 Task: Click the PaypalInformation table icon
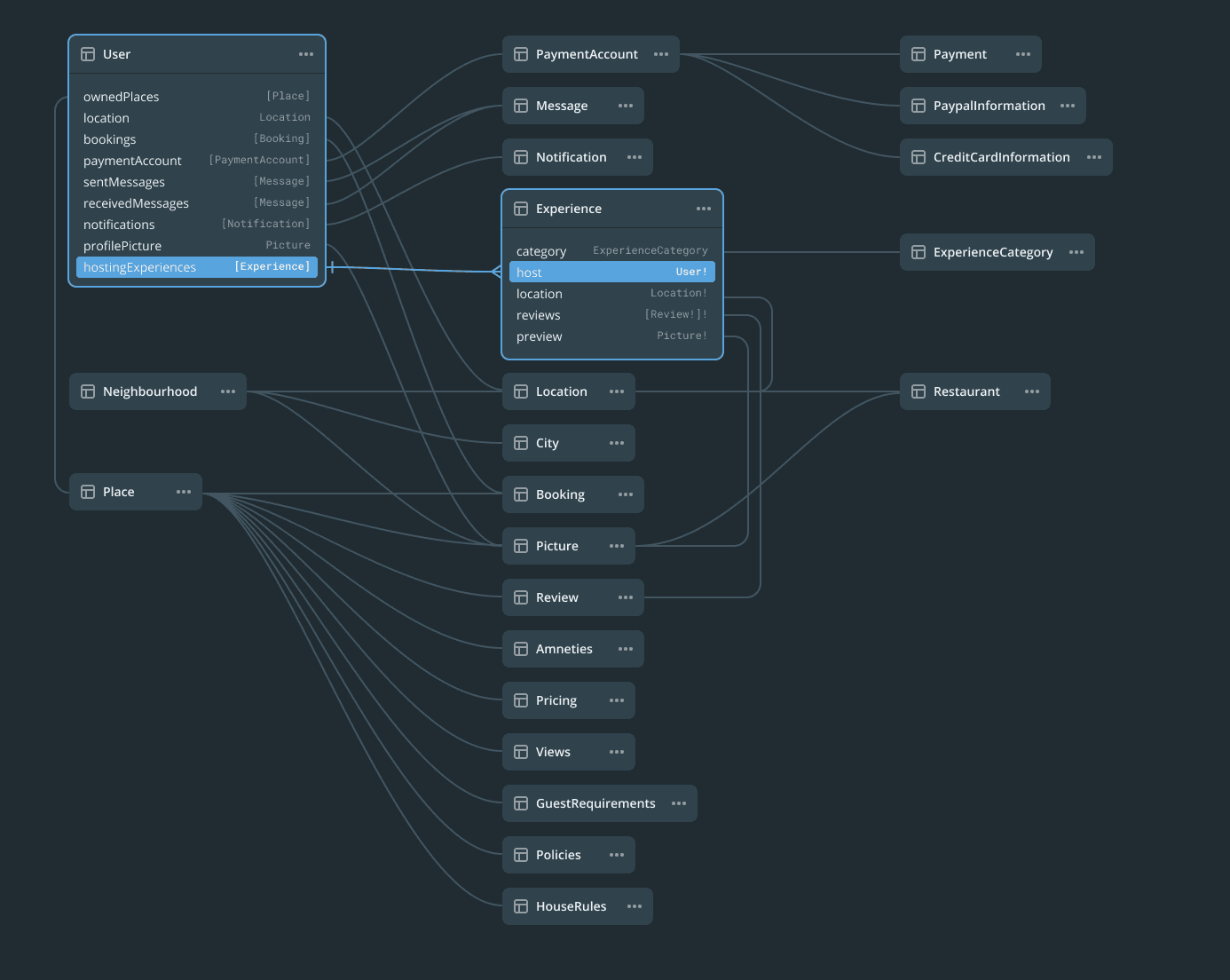click(x=919, y=106)
